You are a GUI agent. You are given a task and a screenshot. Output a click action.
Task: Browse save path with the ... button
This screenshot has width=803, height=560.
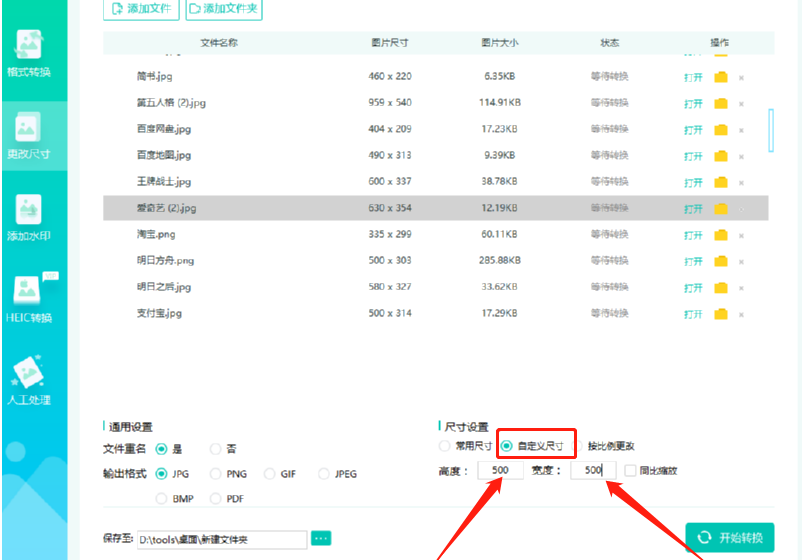pos(321,538)
